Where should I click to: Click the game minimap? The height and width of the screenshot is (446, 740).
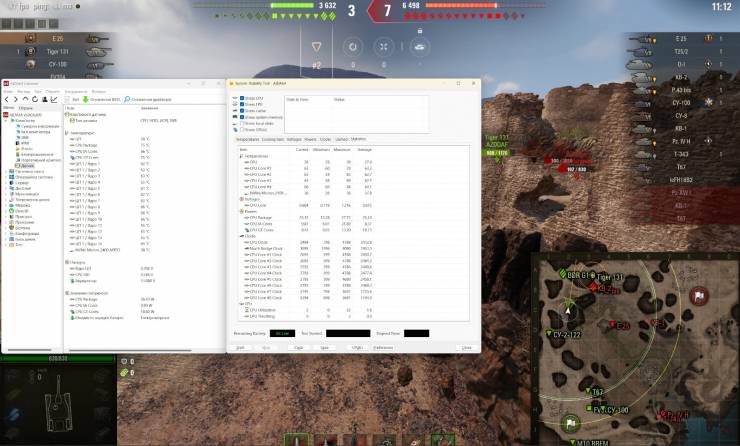(635, 350)
